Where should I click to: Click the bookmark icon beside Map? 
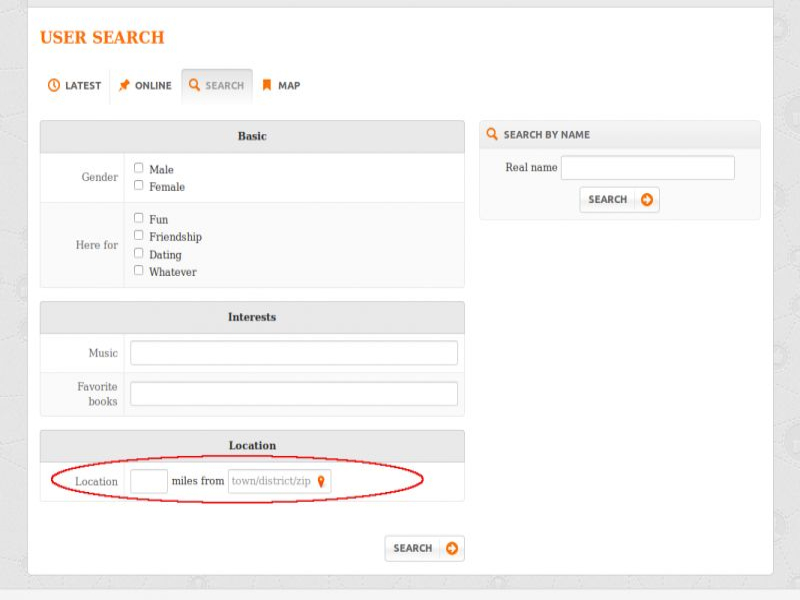tap(267, 86)
